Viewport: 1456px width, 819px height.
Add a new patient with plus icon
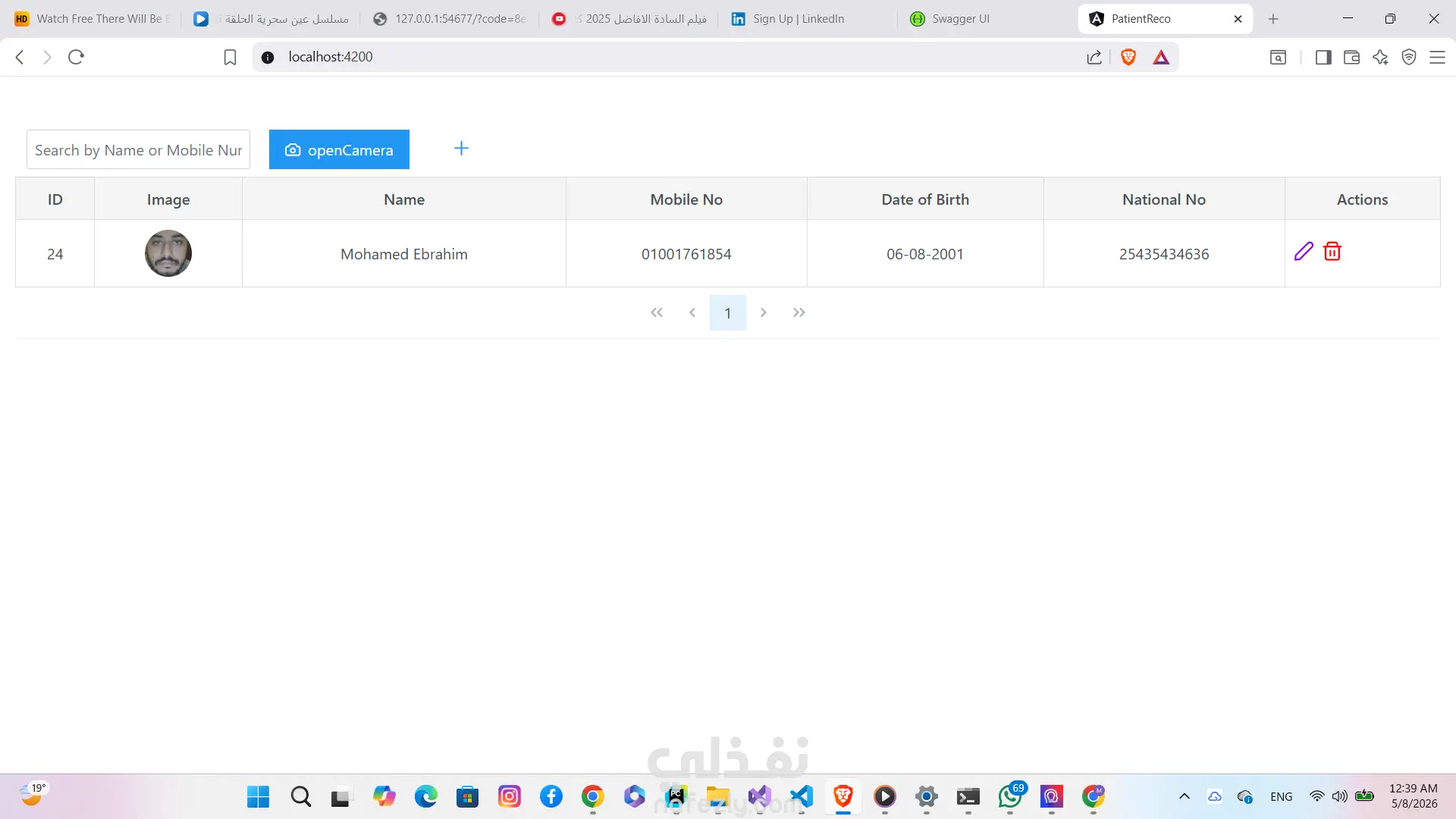click(461, 149)
